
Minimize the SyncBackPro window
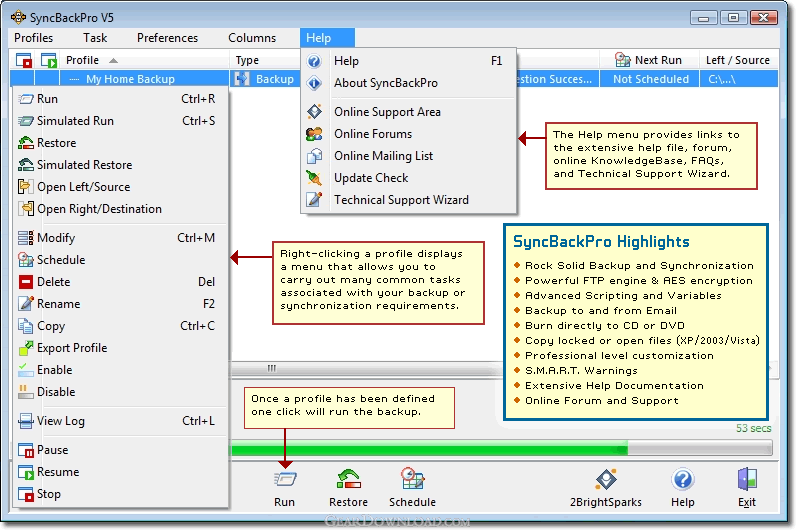click(704, 18)
